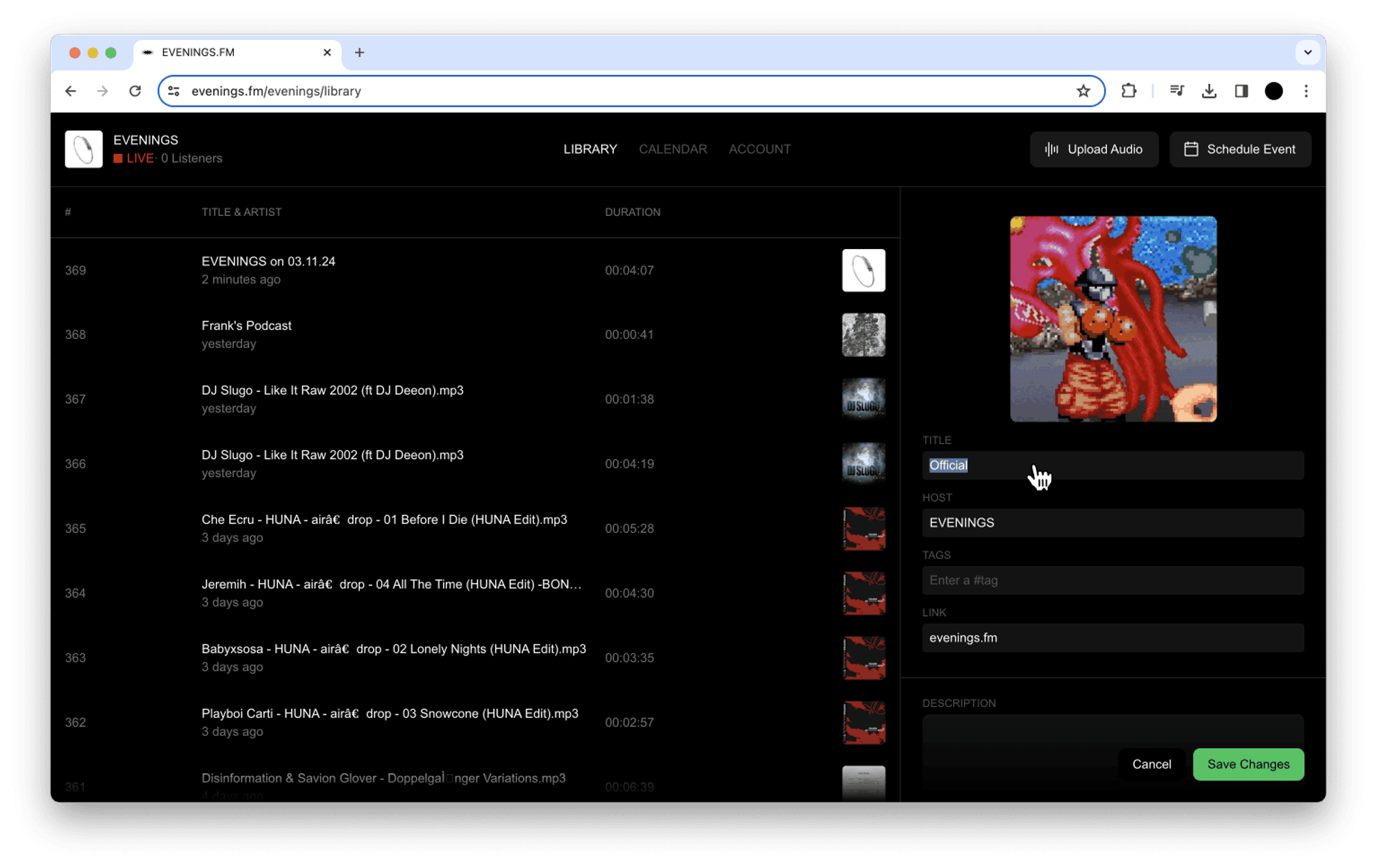Click red thumbnail for Playboi Carti track
The height and width of the screenshot is (868, 1376).
(x=863, y=722)
